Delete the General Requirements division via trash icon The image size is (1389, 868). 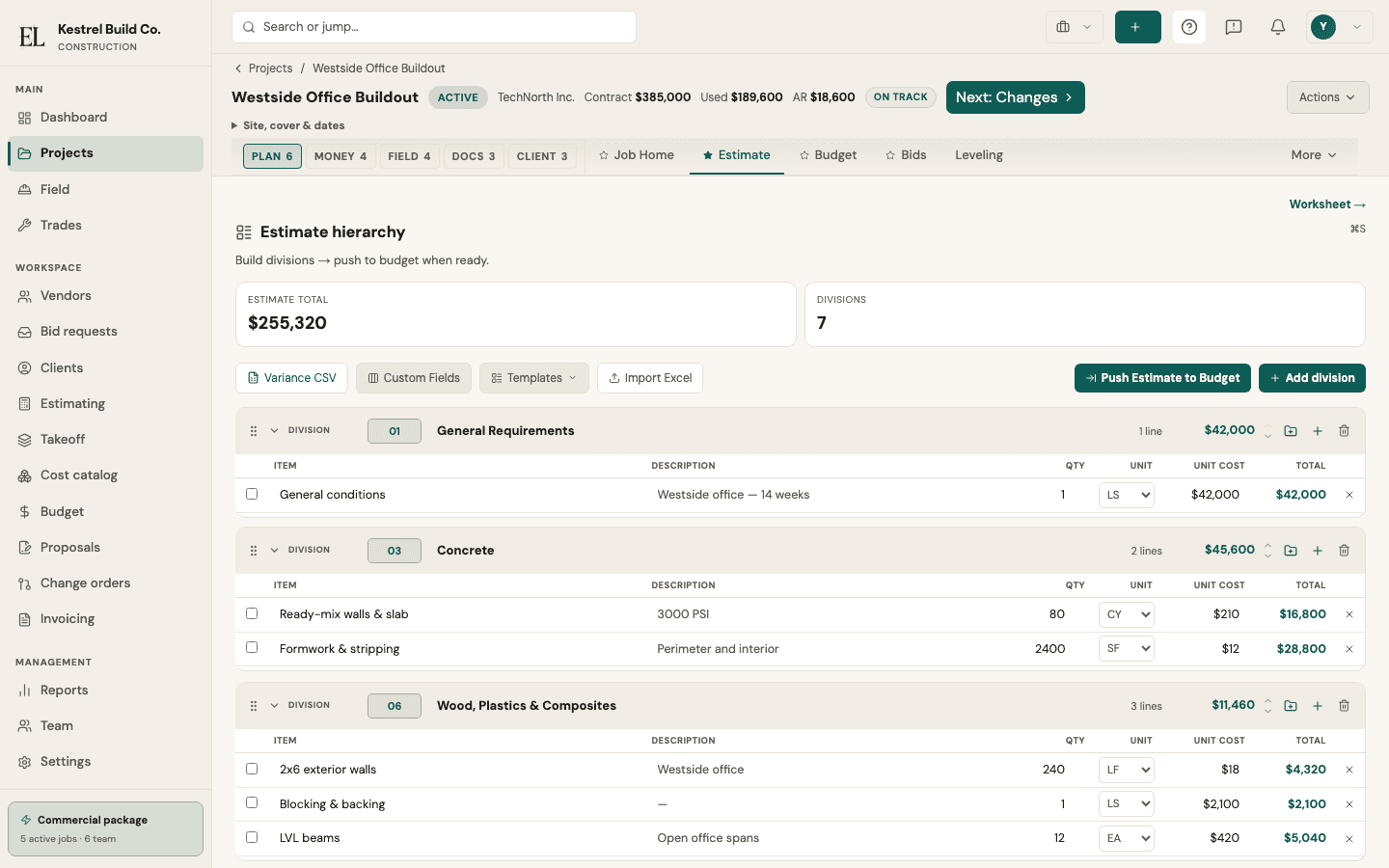pos(1344,431)
